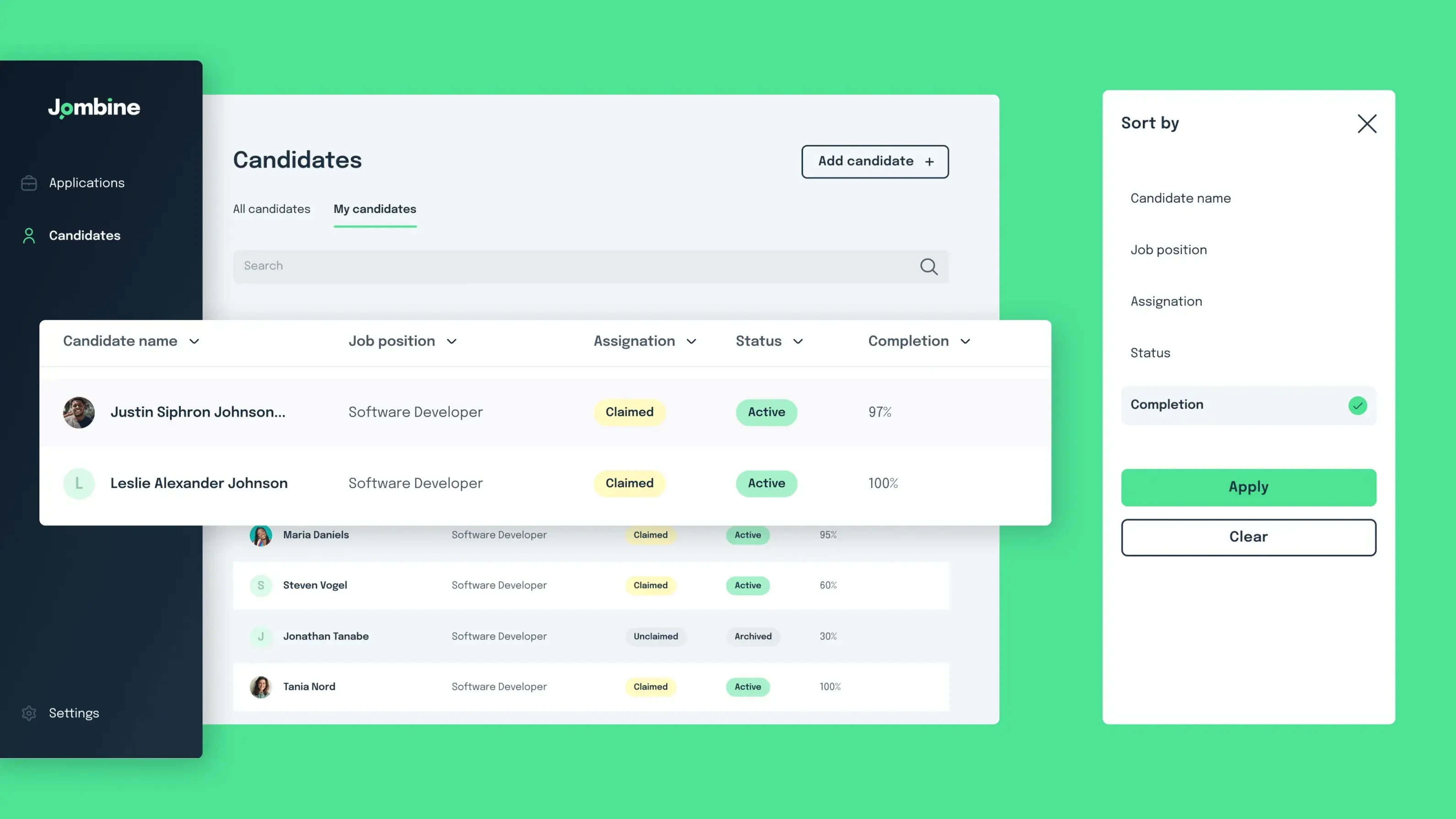The image size is (1456, 819).
Task: Click the search magnifier icon
Action: click(x=929, y=267)
